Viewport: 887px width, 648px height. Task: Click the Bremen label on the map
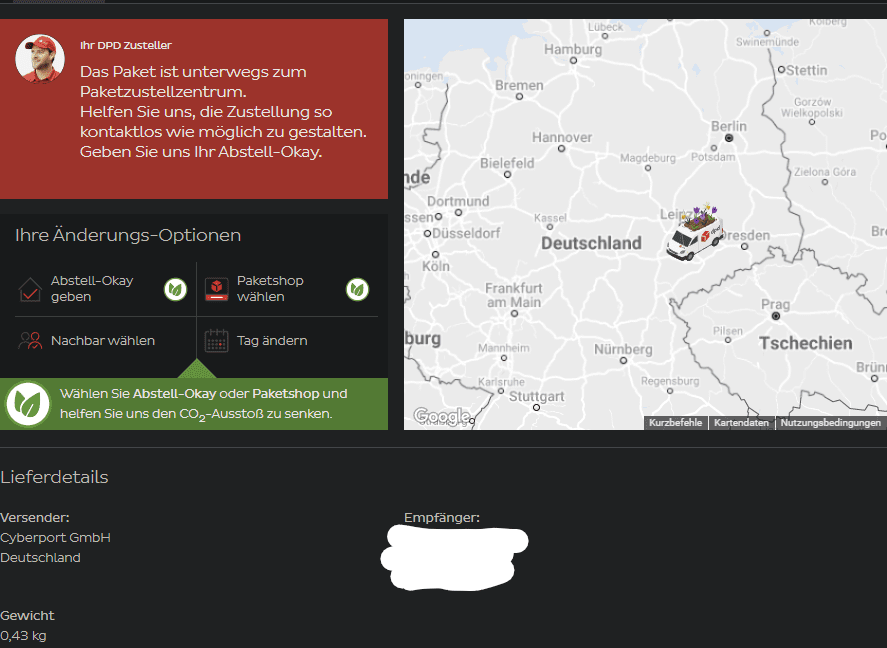point(519,85)
